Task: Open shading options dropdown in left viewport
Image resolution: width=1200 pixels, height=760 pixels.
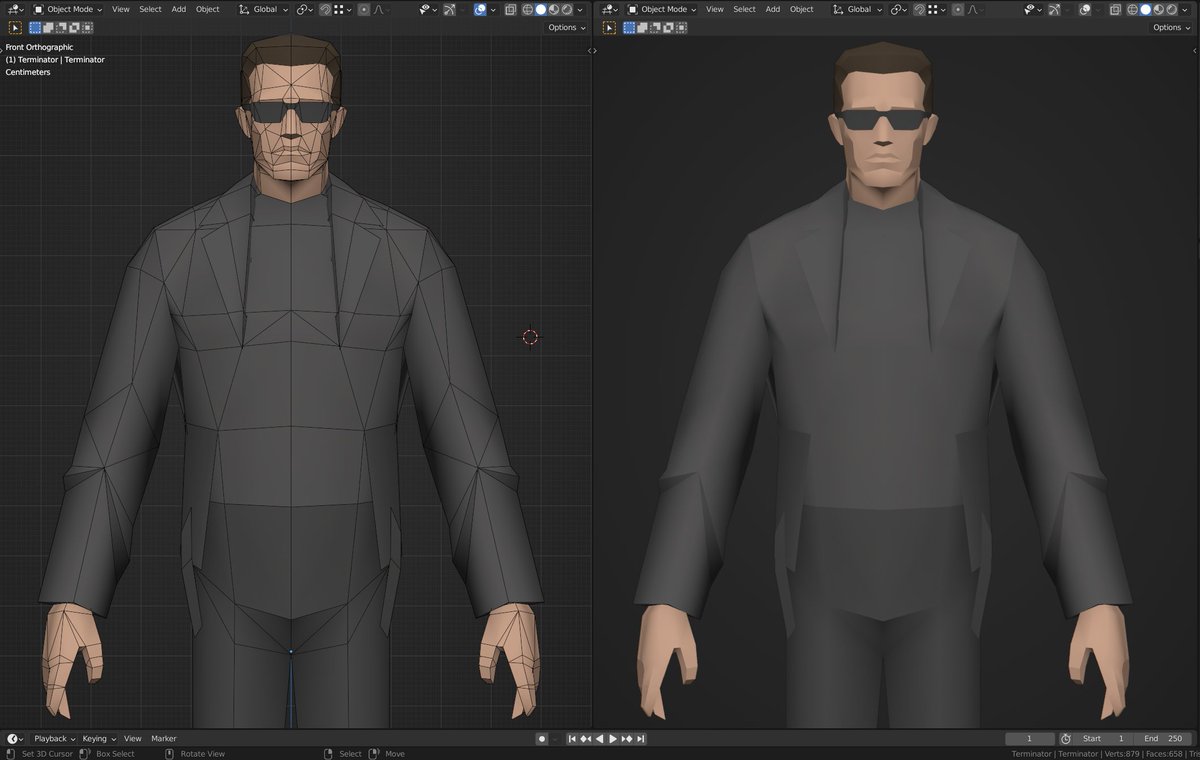Action: (x=580, y=9)
